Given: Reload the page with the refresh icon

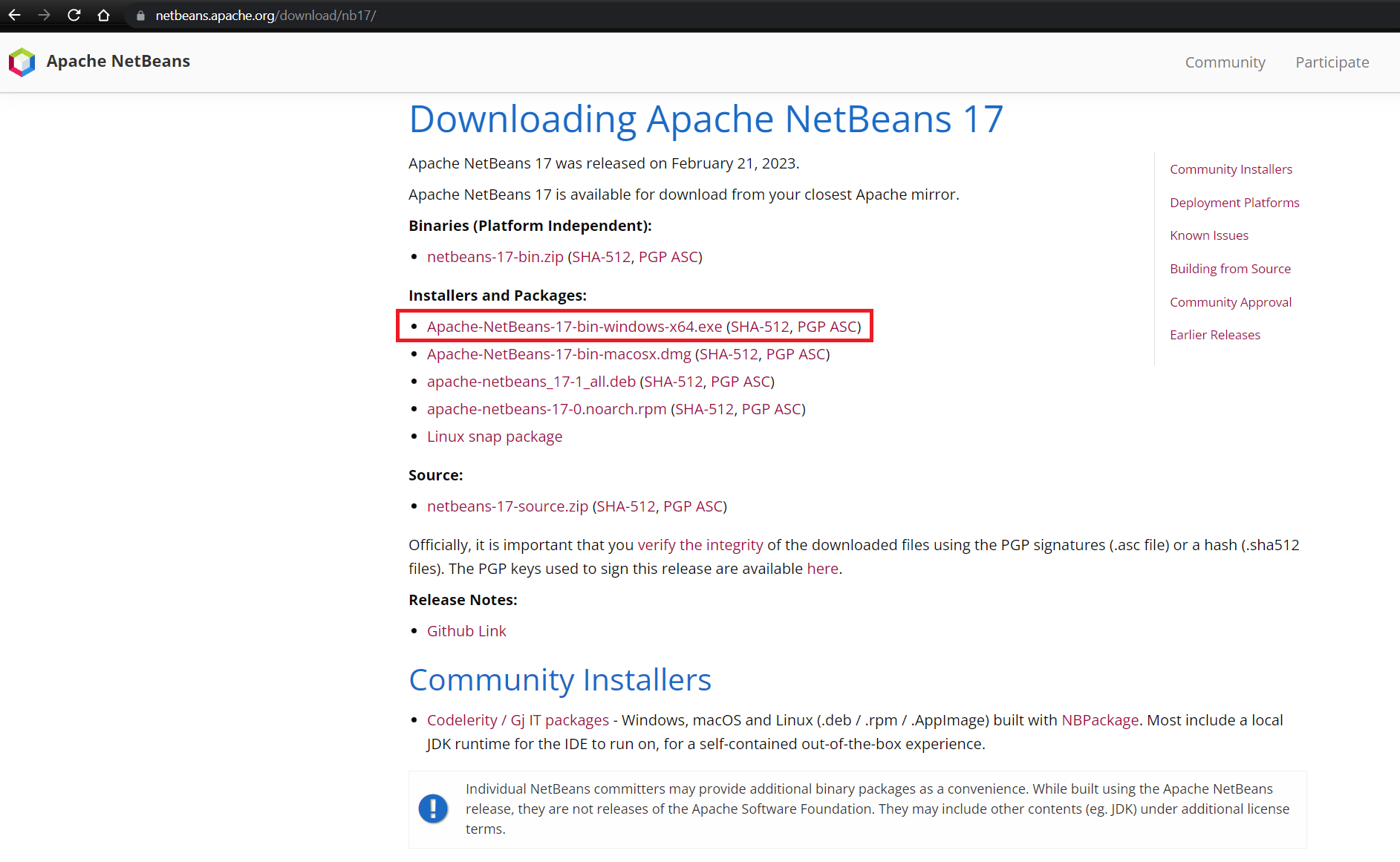Looking at the screenshot, I should click(74, 15).
